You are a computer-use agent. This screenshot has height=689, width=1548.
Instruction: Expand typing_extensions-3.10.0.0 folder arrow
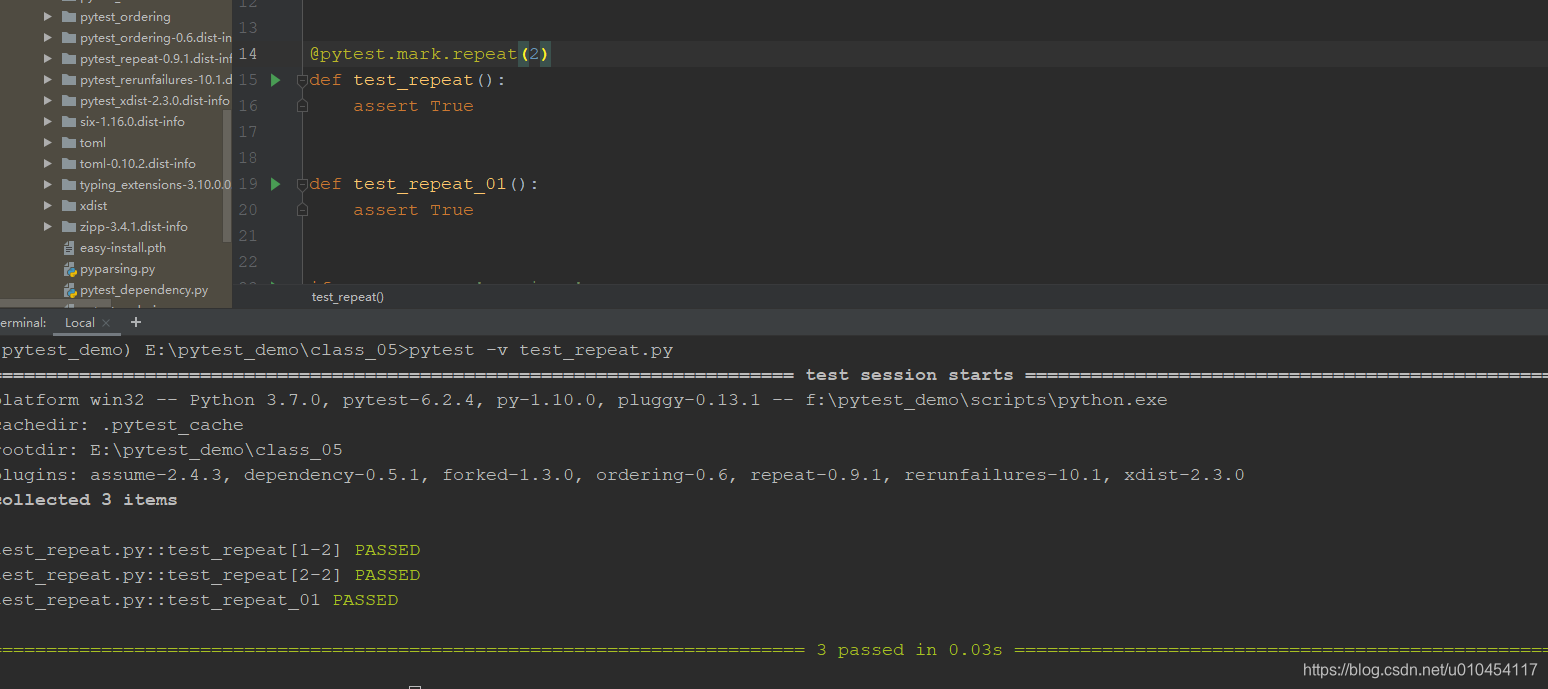tap(47, 185)
